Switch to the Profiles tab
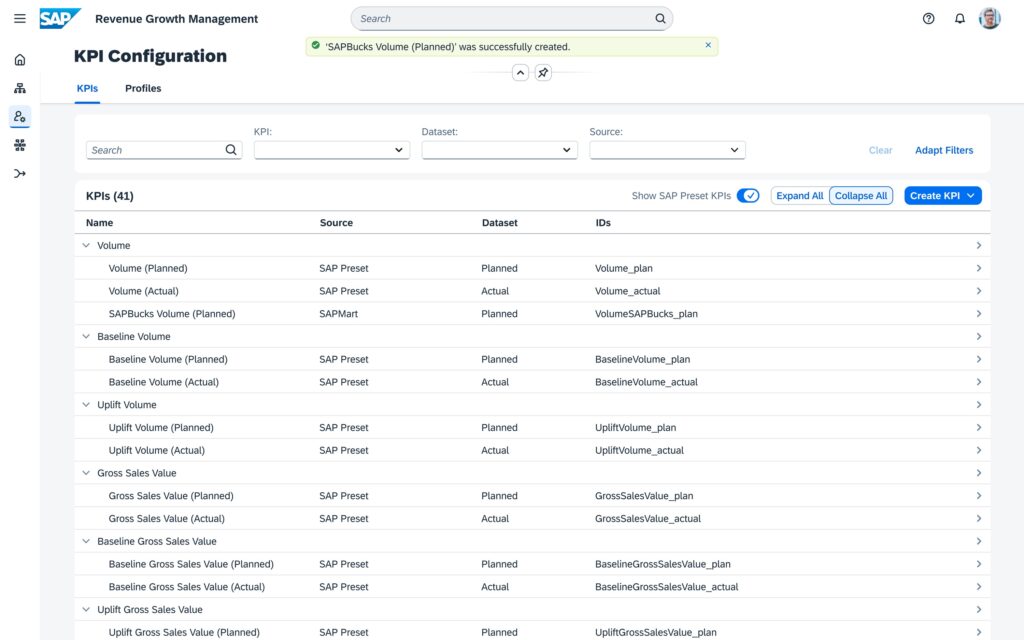This screenshot has height=640, width=1024. 143,88
